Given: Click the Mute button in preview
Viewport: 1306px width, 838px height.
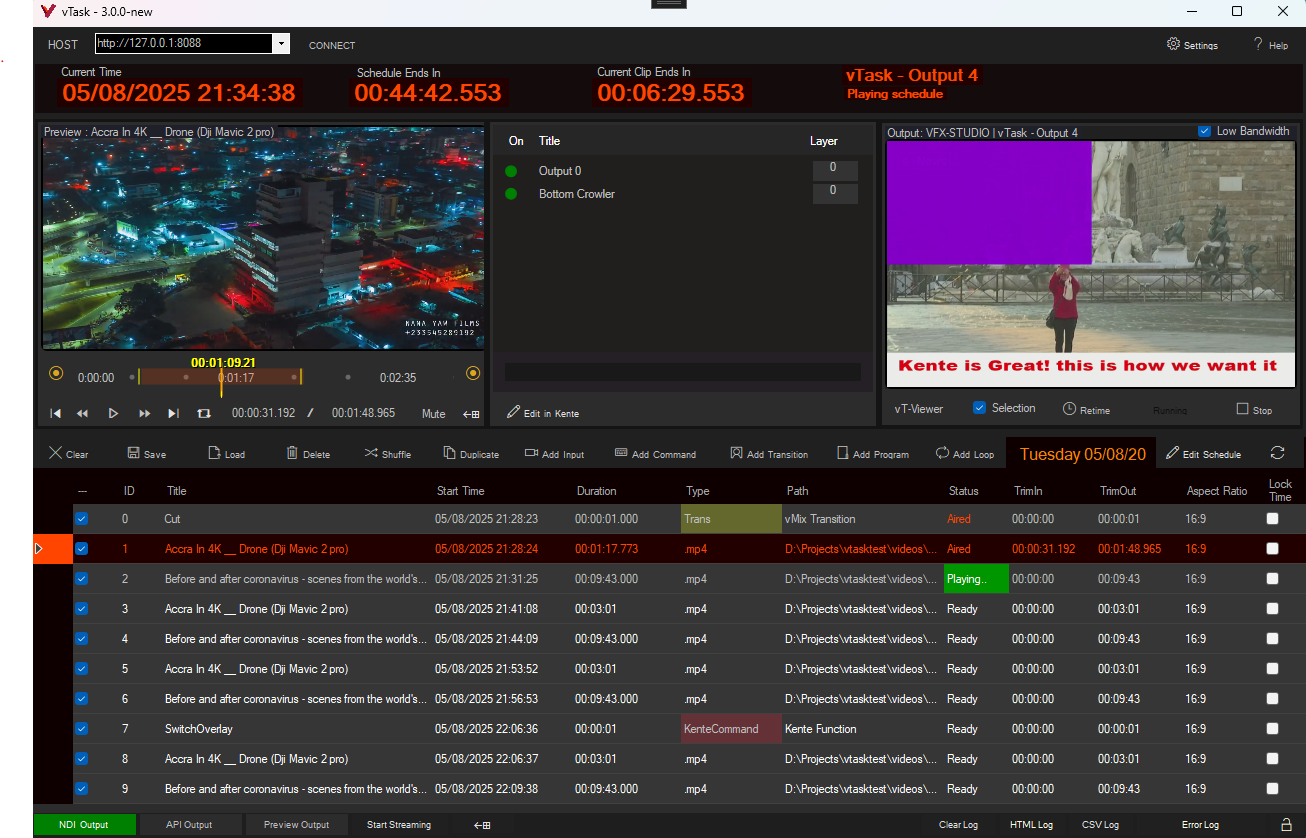Looking at the screenshot, I should click(433, 413).
